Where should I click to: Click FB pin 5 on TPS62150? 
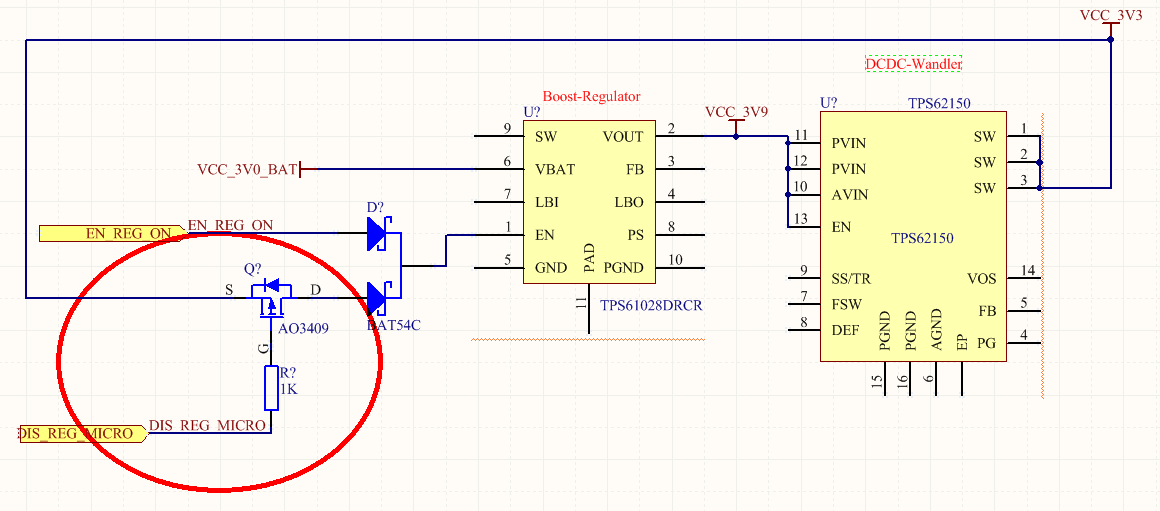[x=1023, y=309]
